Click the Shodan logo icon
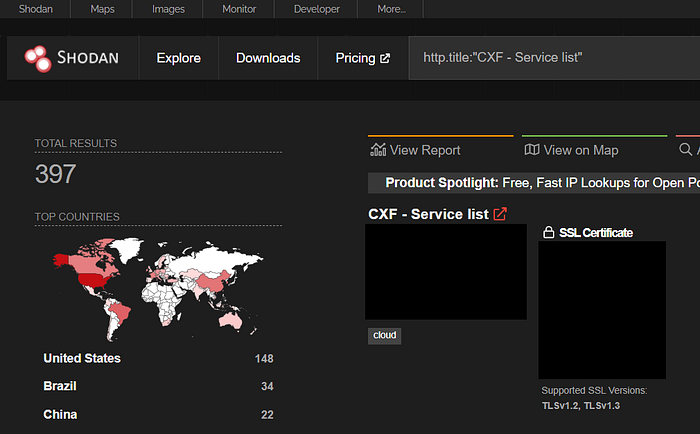Viewport: 700px width, 434px height. coord(38,58)
